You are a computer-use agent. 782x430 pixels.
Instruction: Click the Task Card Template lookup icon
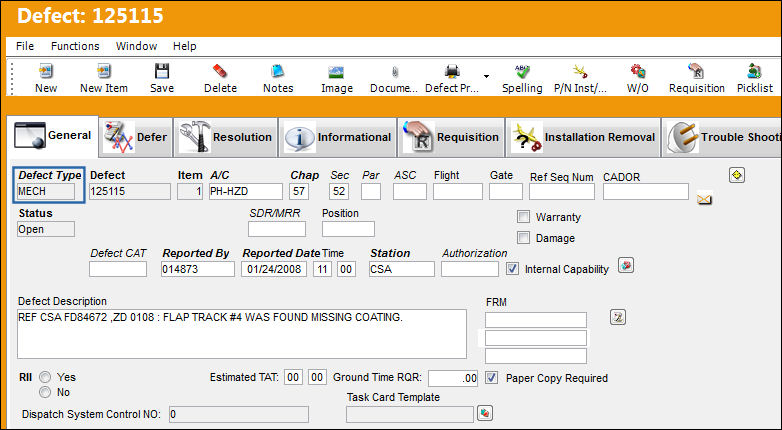485,413
